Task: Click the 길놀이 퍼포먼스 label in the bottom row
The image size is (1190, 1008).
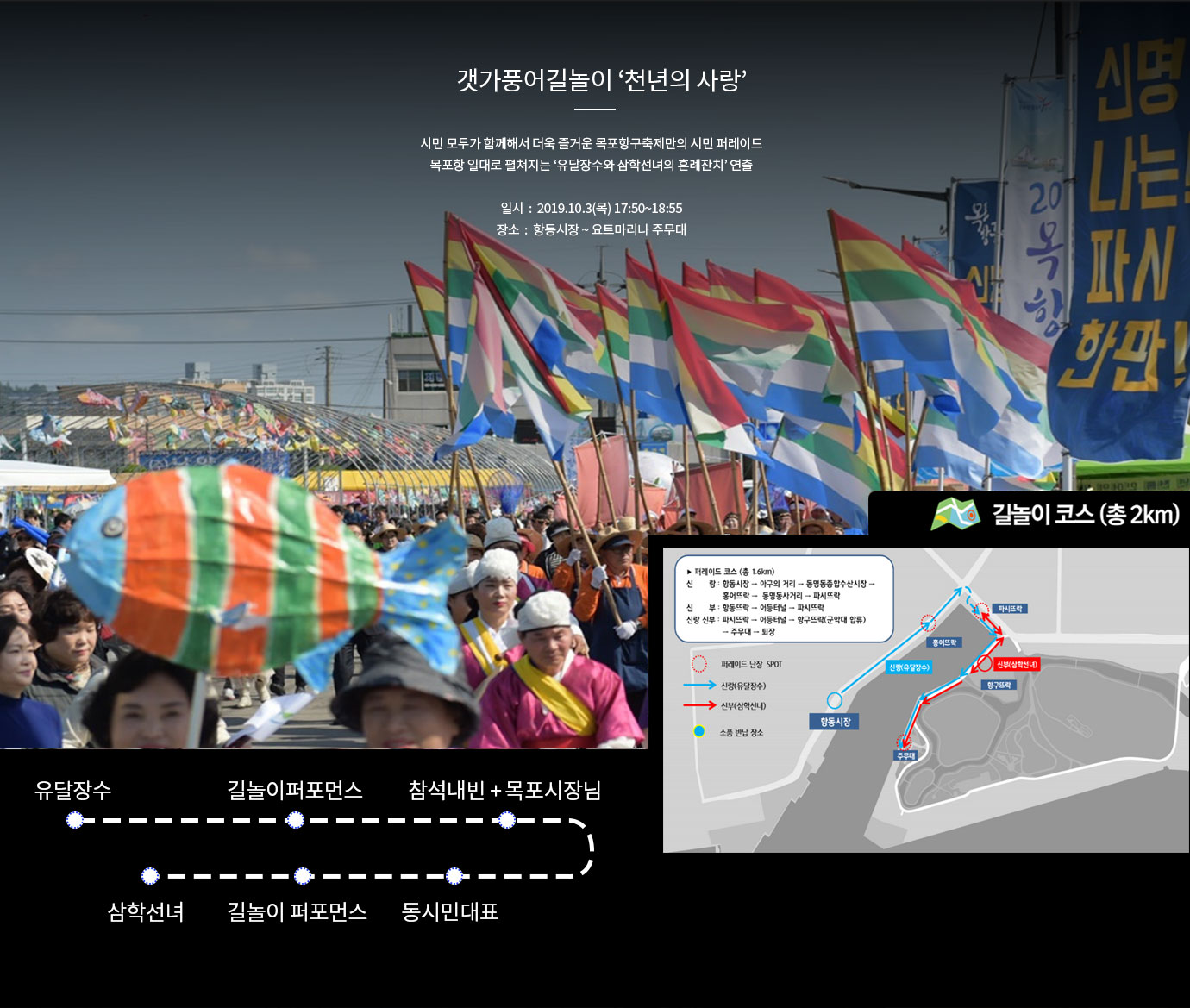Action: pos(297,911)
